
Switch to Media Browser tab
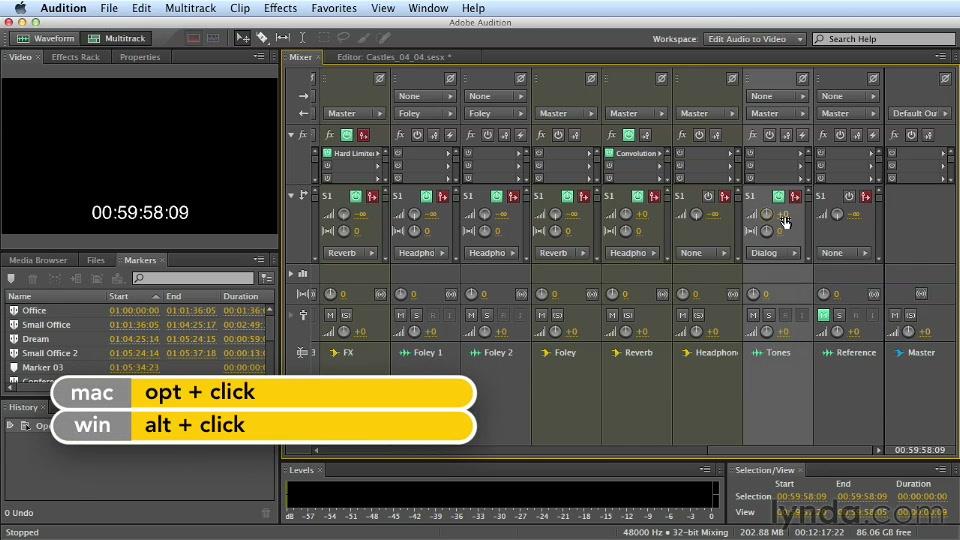tap(38, 260)
